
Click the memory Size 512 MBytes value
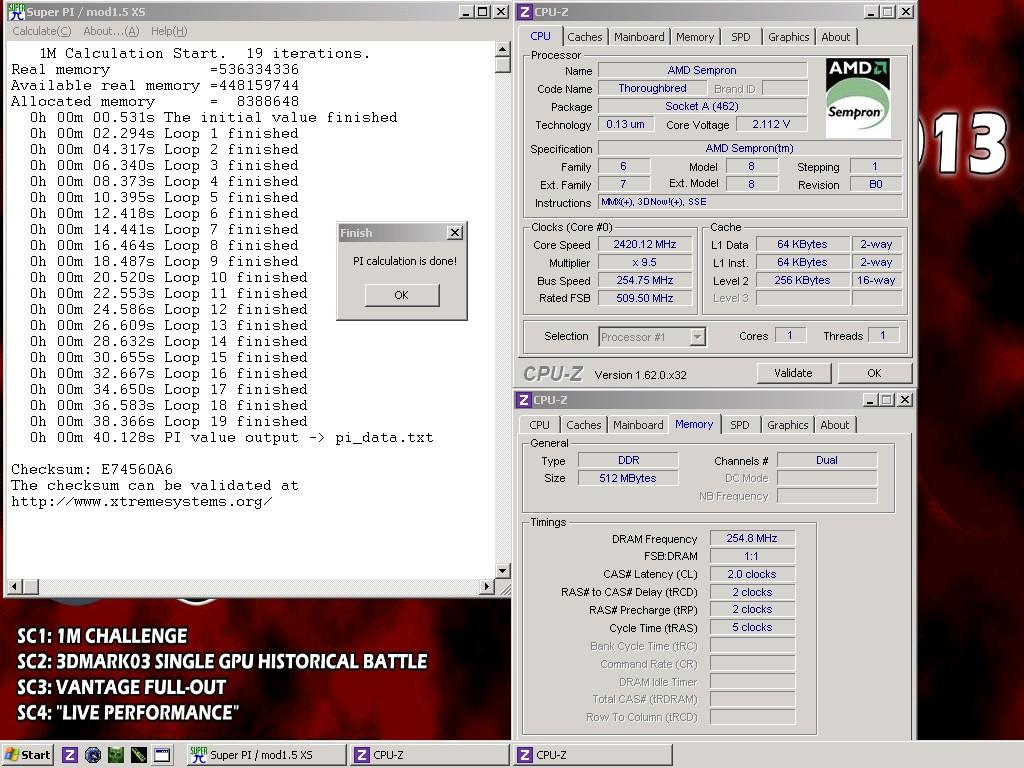tap(628, 478)
